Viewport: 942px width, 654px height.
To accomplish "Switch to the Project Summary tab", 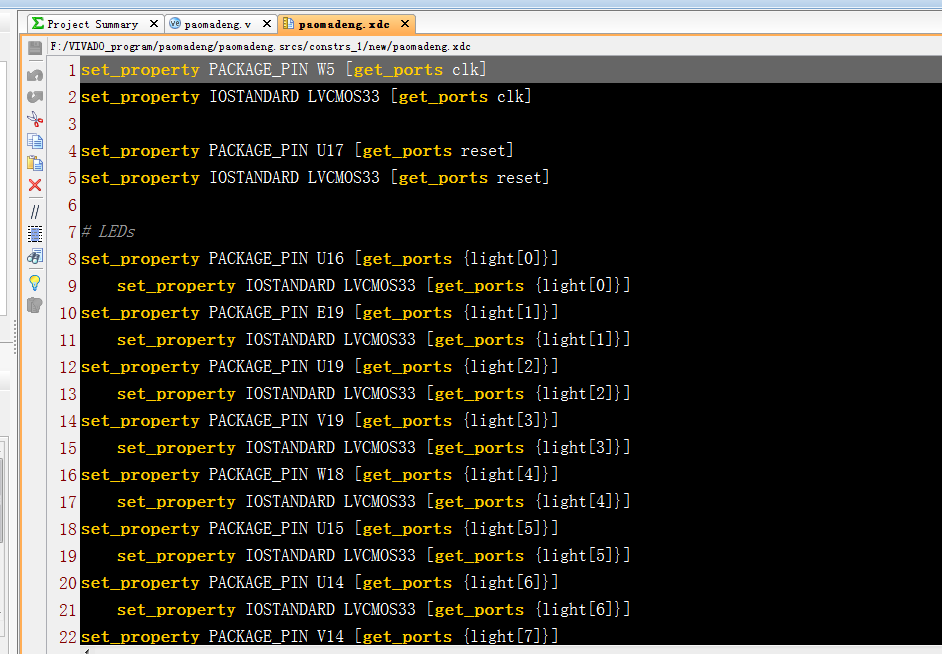I will (x=92, y=24).
